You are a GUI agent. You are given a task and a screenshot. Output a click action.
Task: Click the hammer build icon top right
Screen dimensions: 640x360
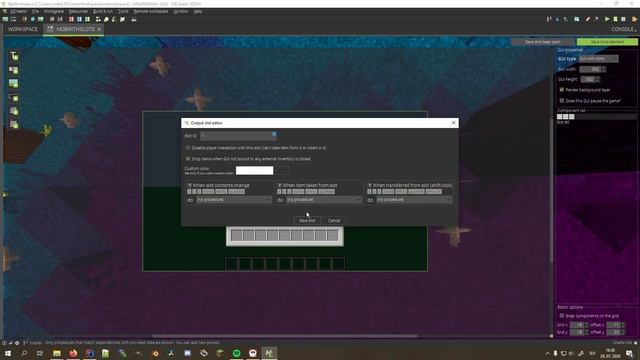(596, 19)
